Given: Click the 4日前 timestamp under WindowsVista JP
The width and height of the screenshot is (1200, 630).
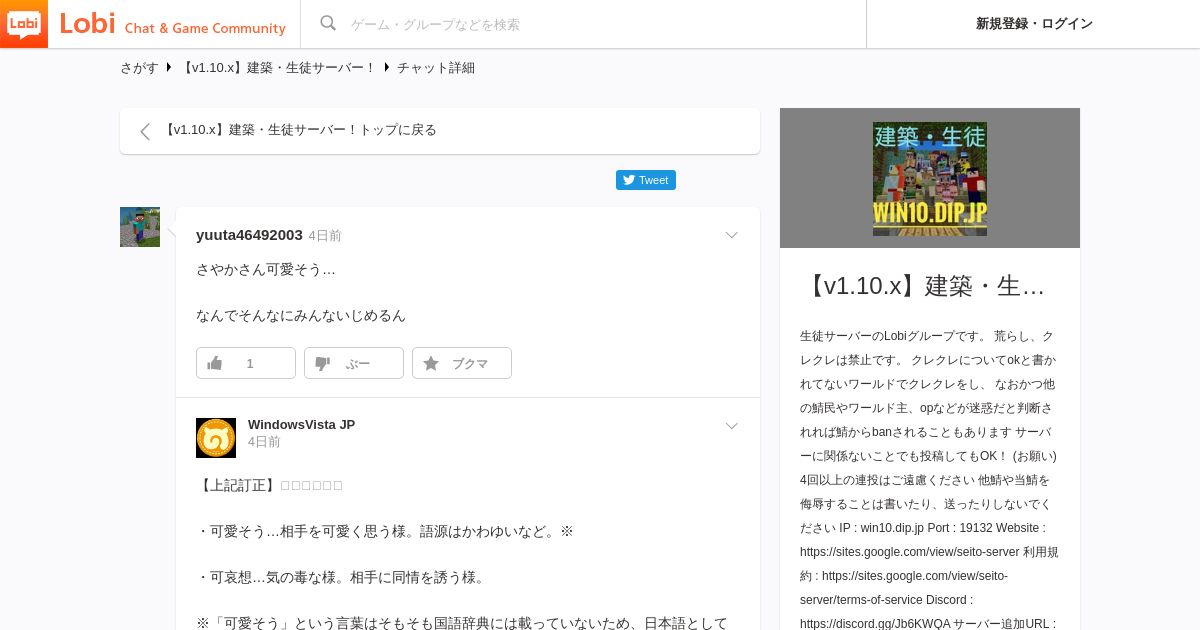Looking at the screenshot, I should [x=264, y=442].
